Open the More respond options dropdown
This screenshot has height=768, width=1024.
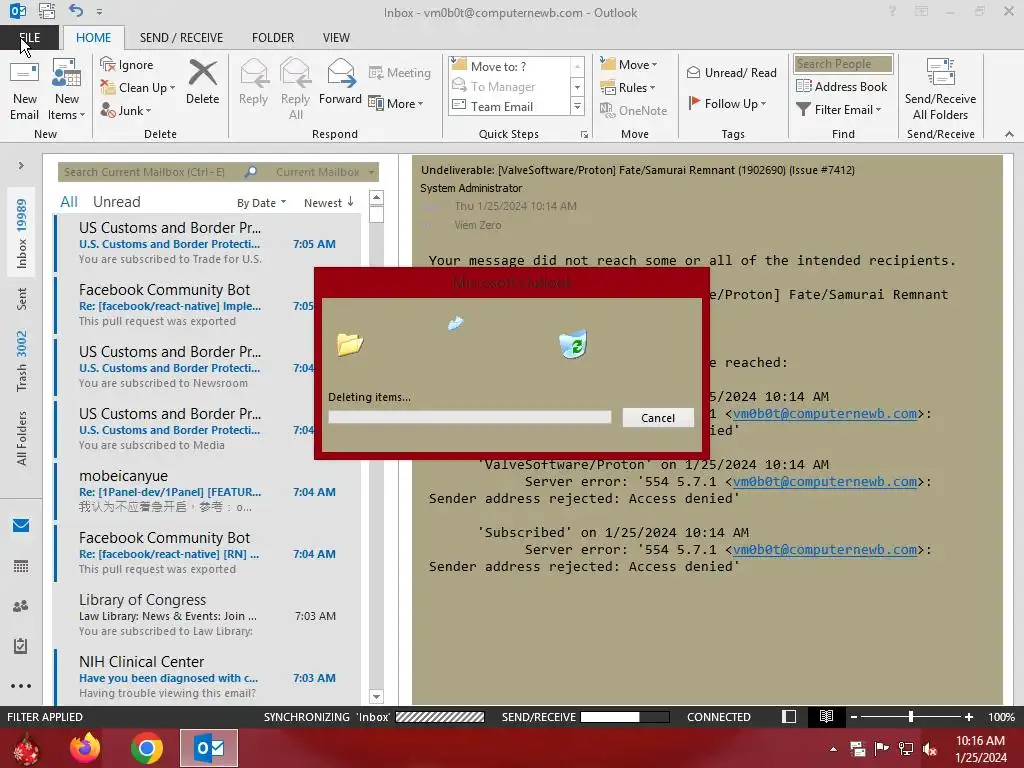pyautogui.click(x=396, y=103)
